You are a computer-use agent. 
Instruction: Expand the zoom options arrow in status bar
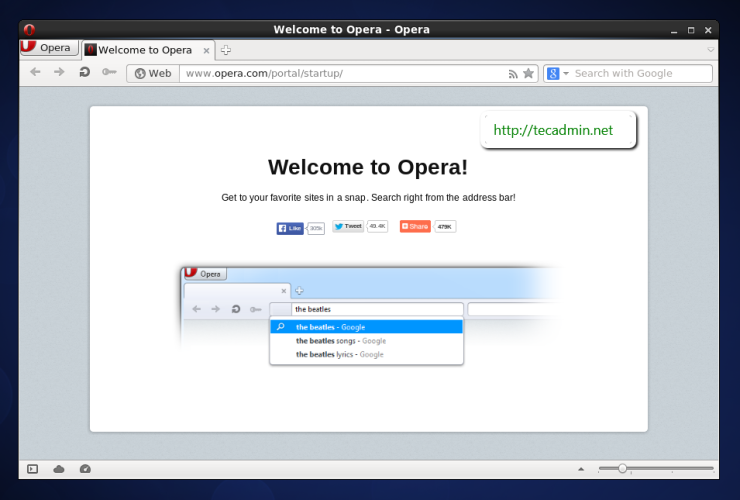581,468
